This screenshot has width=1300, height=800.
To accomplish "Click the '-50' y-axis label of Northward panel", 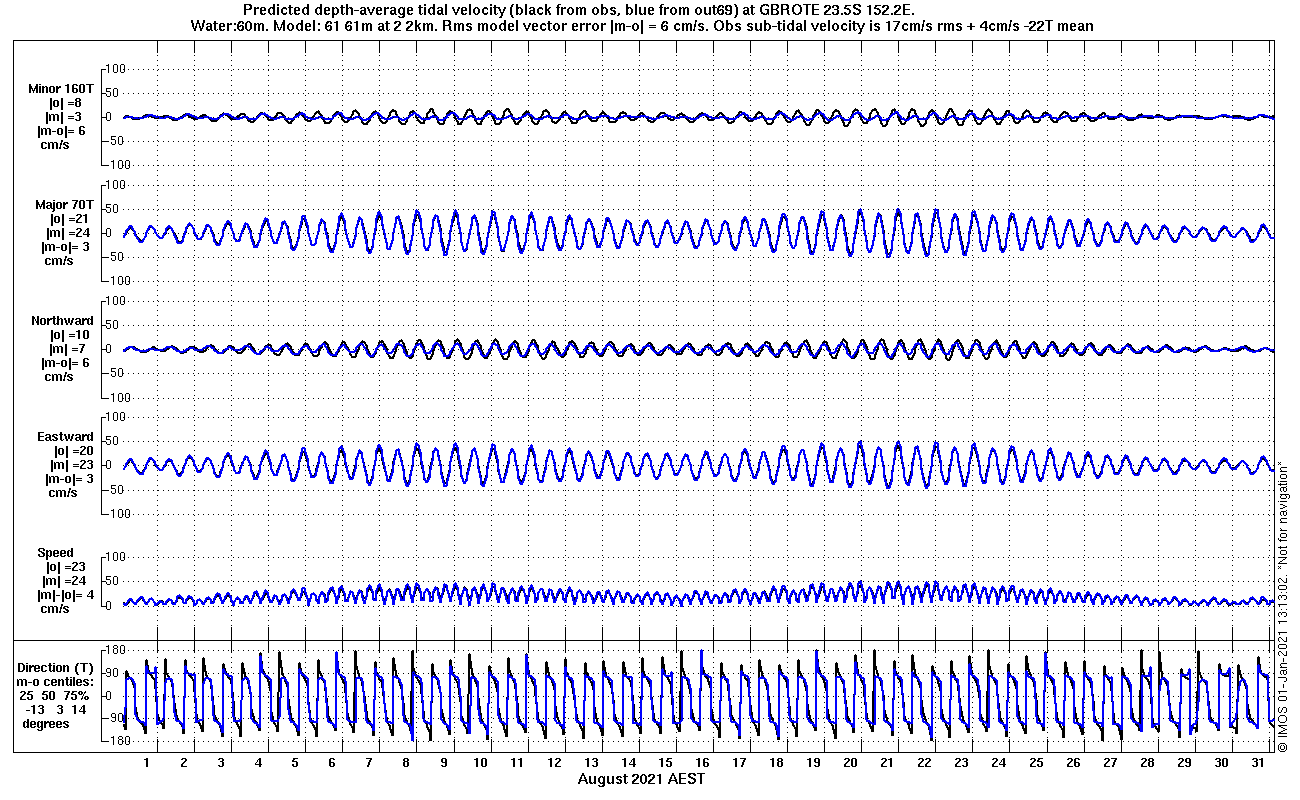I will point(114,373).
